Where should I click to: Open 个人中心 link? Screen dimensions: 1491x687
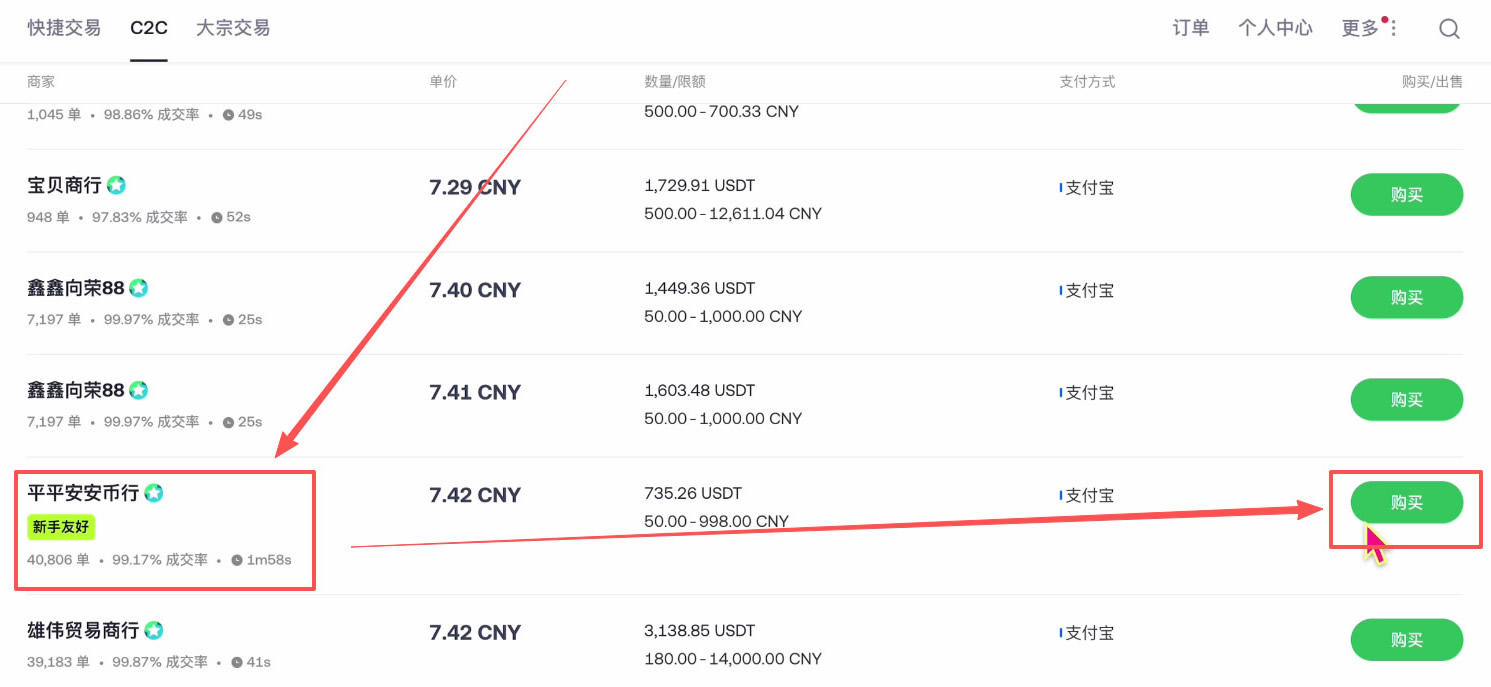[x=1275, y=28]
